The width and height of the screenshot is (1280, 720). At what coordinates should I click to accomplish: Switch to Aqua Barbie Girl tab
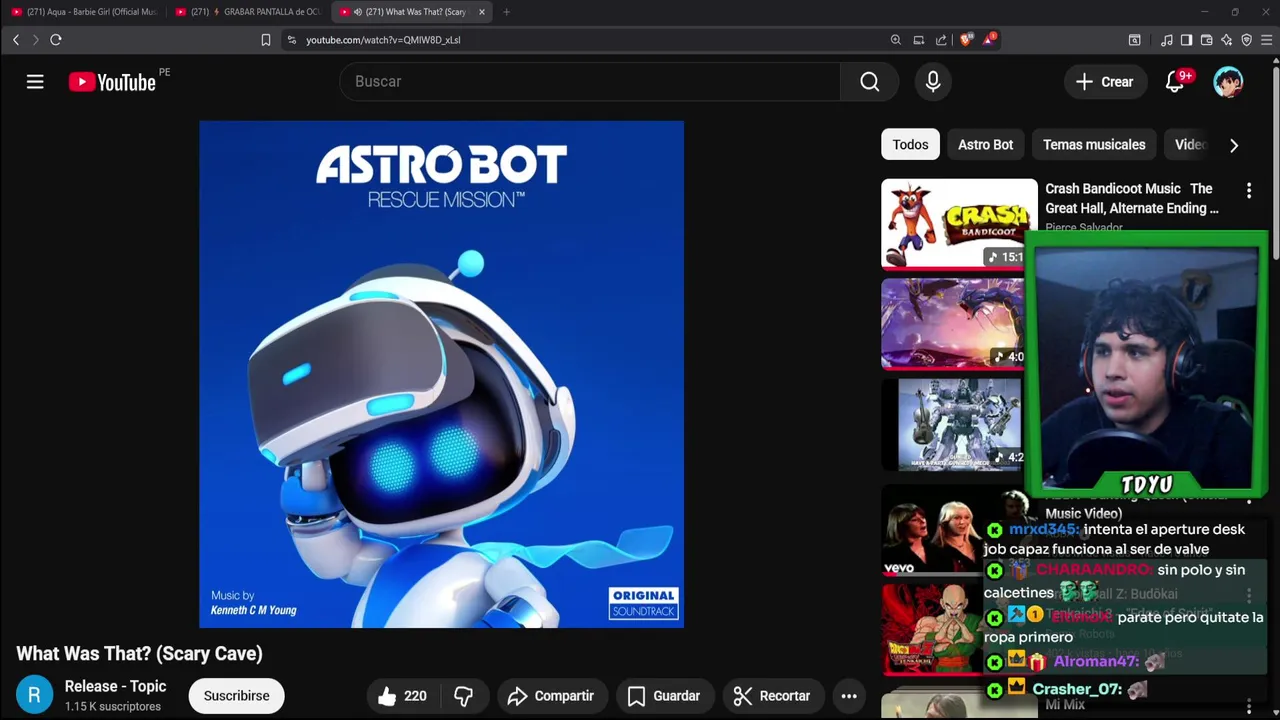[x=84, y=12]
